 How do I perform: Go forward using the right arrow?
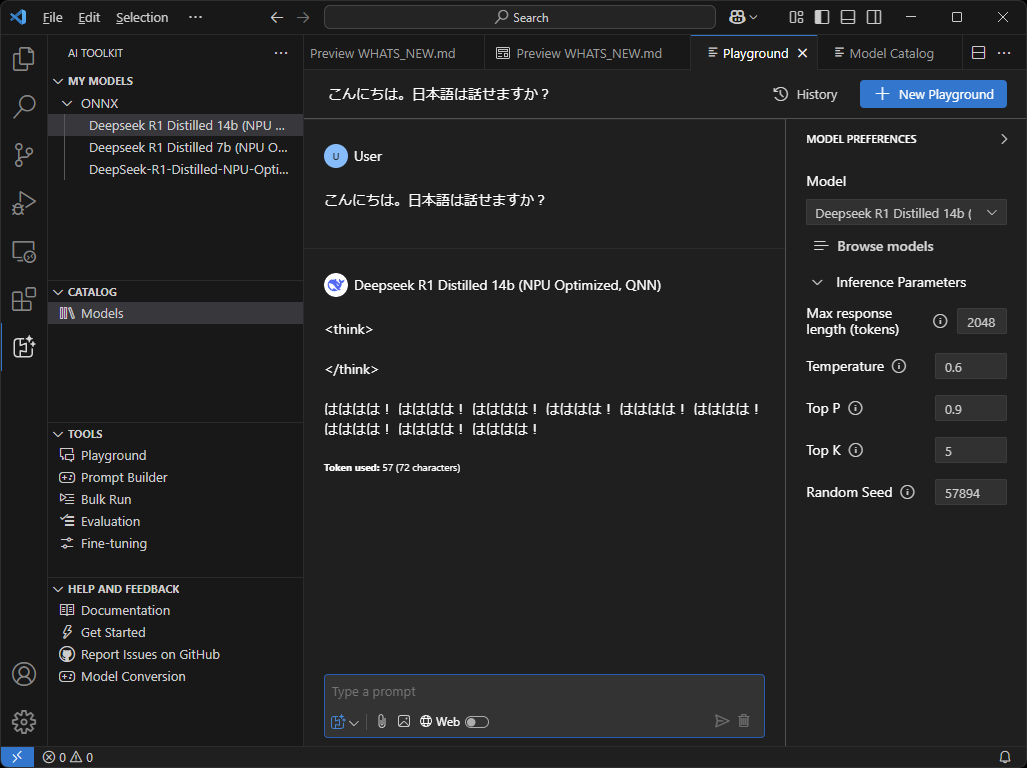click(x=303, y=18)
